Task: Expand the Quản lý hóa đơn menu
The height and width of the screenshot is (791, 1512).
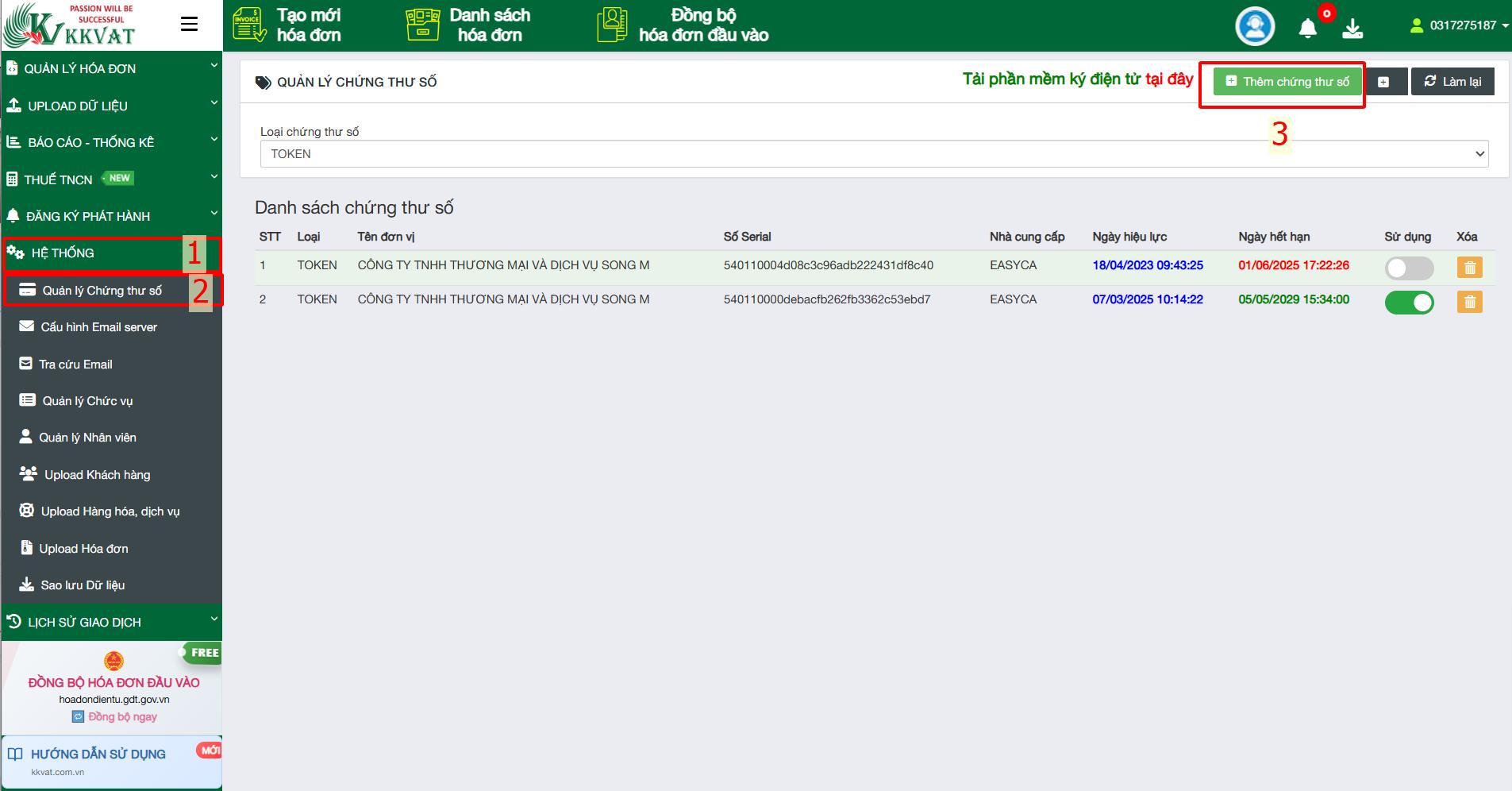Action: (x=111, y=69)
